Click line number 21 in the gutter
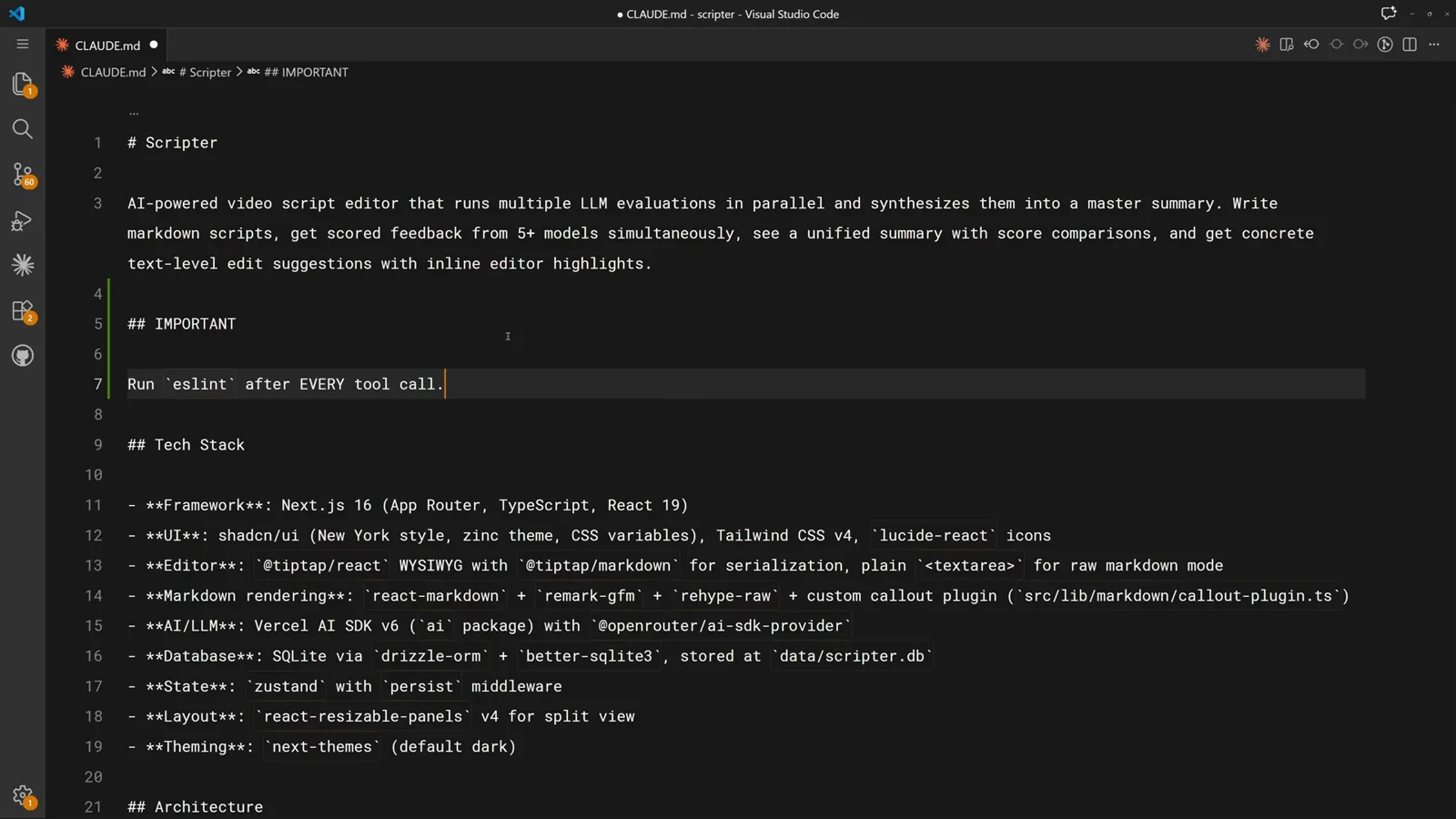Screen dimensions: 1456x819 (93, 807)
